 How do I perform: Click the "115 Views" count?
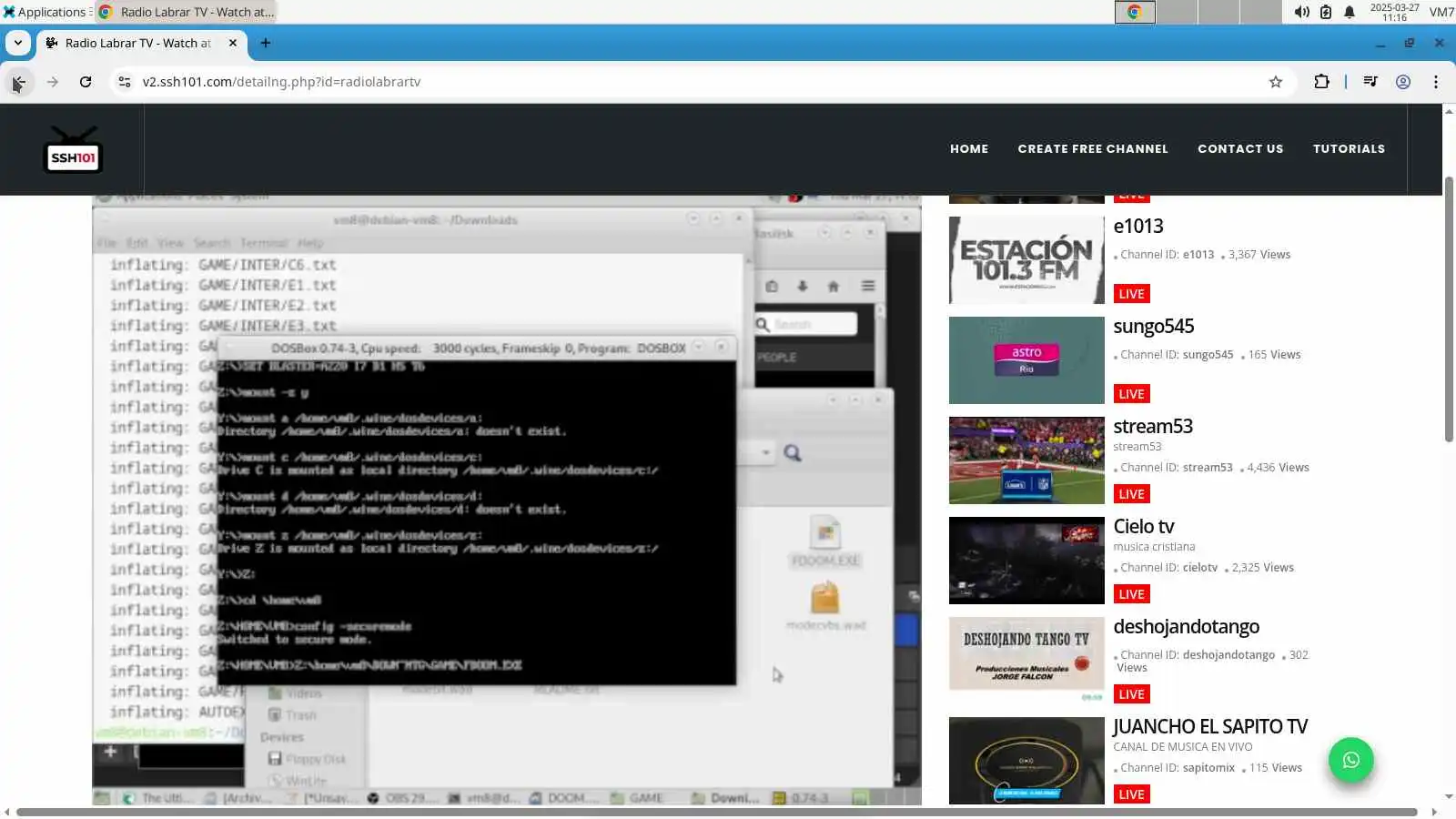point(1276,768)
